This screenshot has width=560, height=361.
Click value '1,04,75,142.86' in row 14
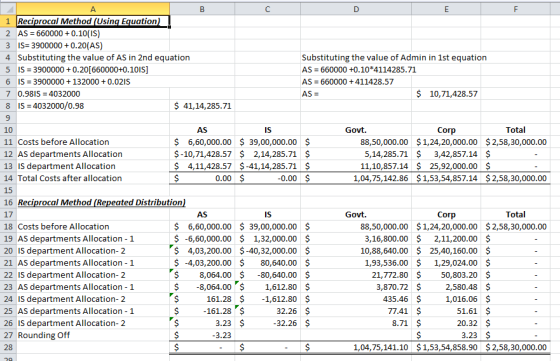coord(381,178)
